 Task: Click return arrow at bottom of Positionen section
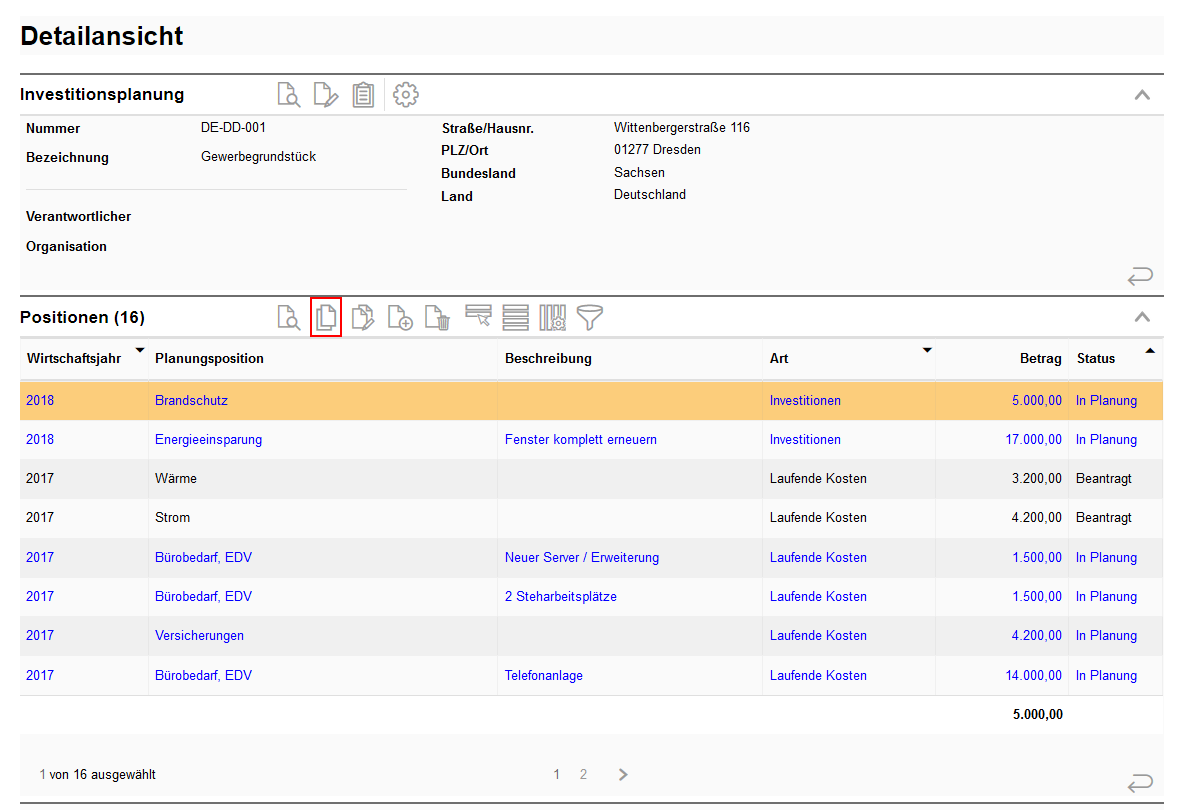point(1140,783)
